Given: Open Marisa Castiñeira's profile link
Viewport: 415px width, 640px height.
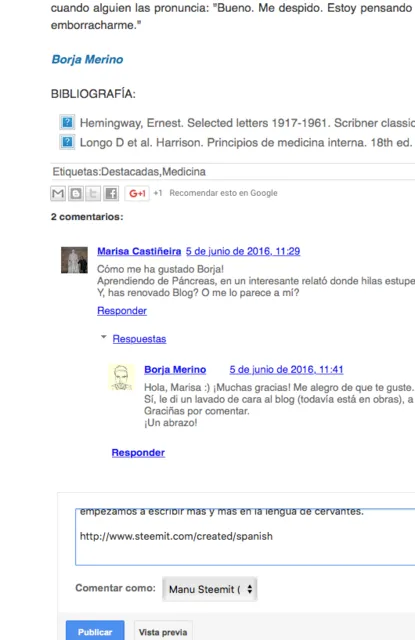Looking at the screenshot, I should 139,251.
